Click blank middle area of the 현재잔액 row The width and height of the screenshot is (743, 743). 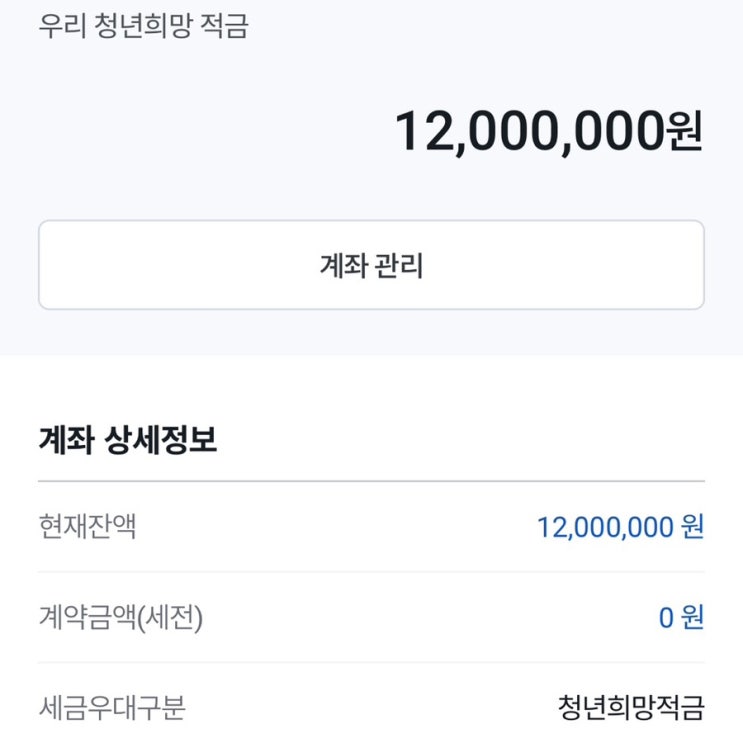[x=330, y=527]
